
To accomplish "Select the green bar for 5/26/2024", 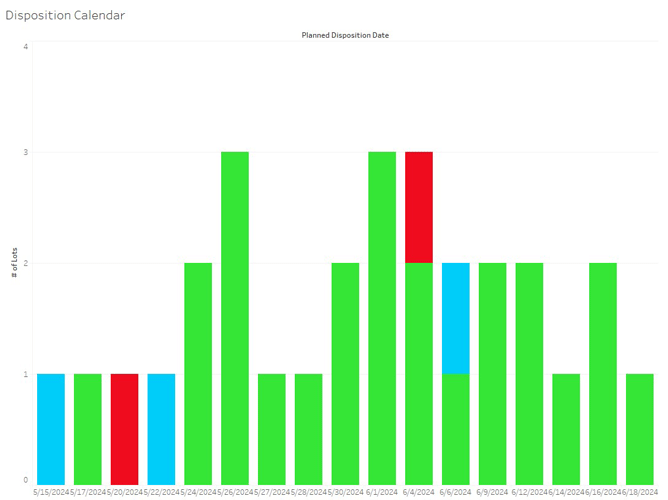I will point(235,318).
